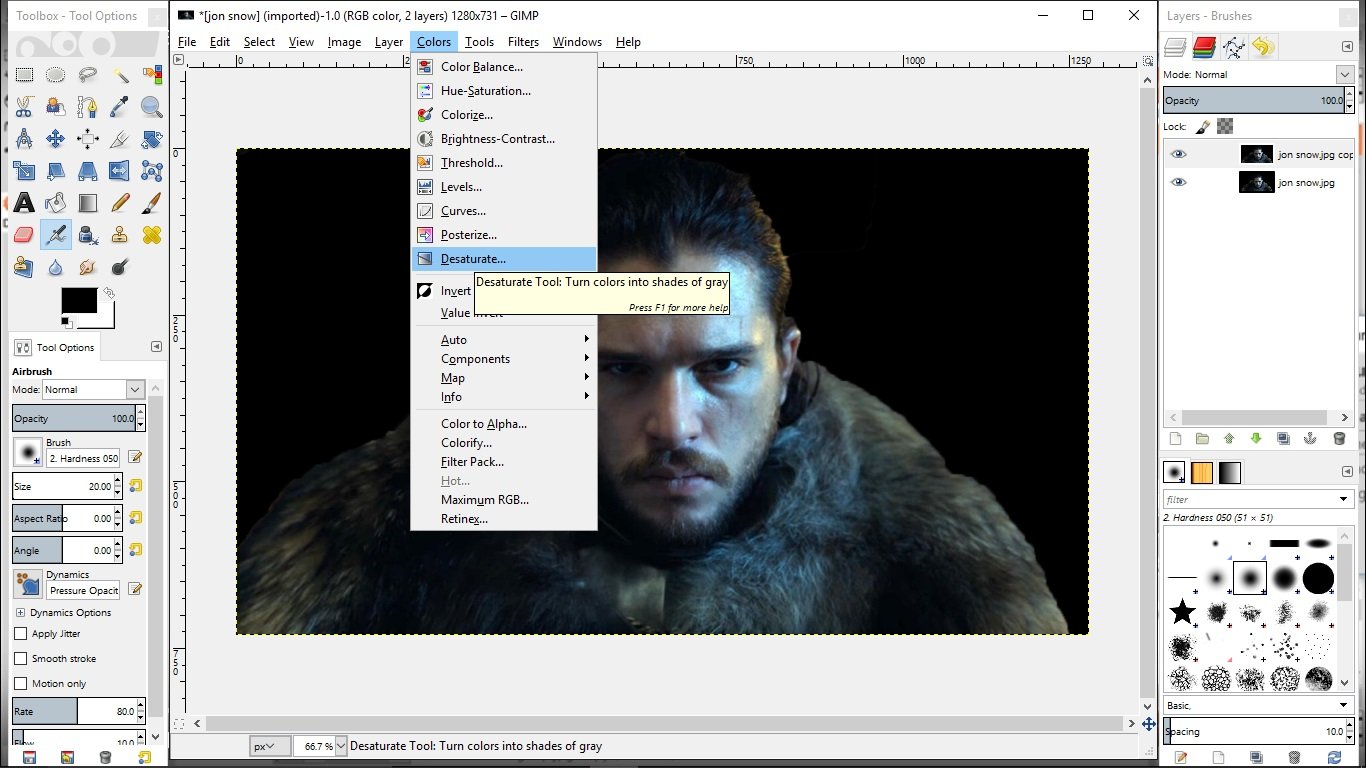Enable the Apply Jitter checkbox
This screenshot has height=768, width=1366.
coord(21,634)
